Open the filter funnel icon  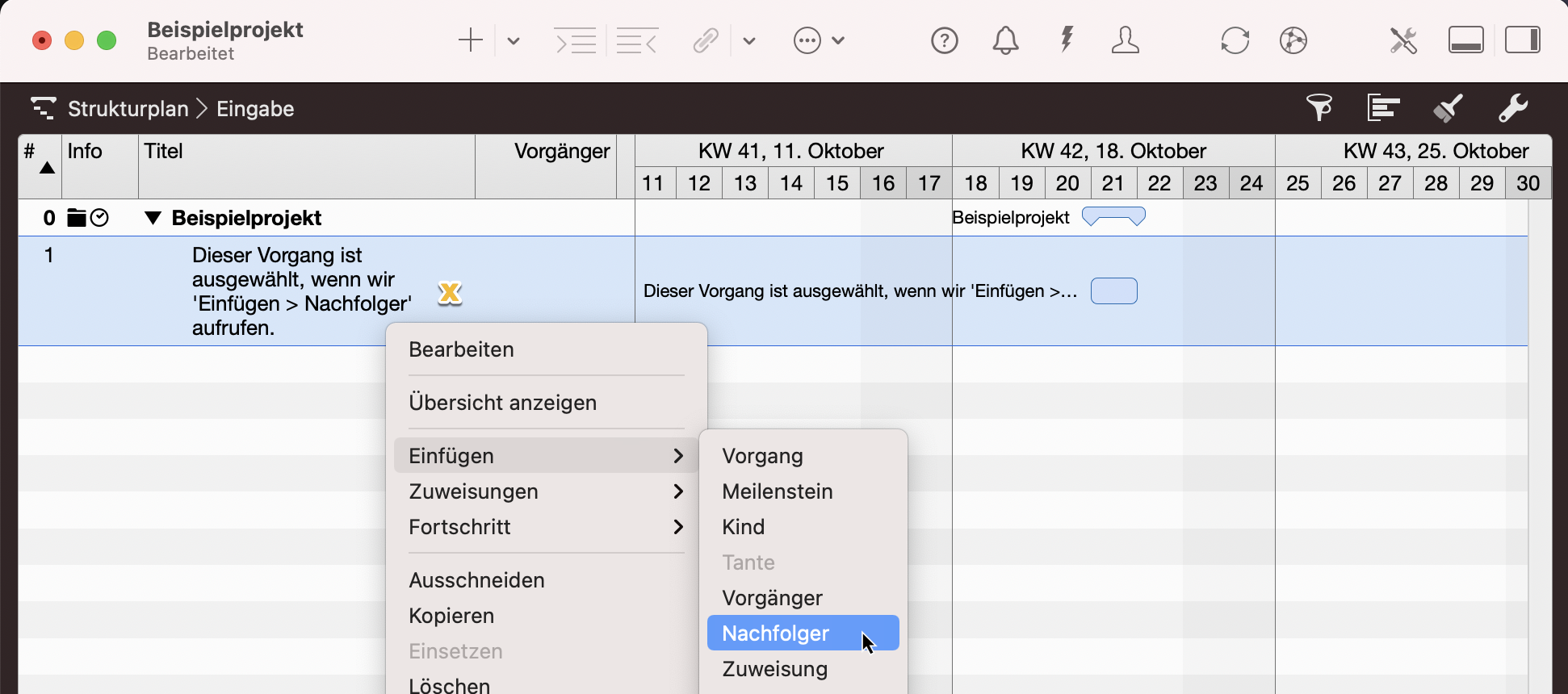1319,107
